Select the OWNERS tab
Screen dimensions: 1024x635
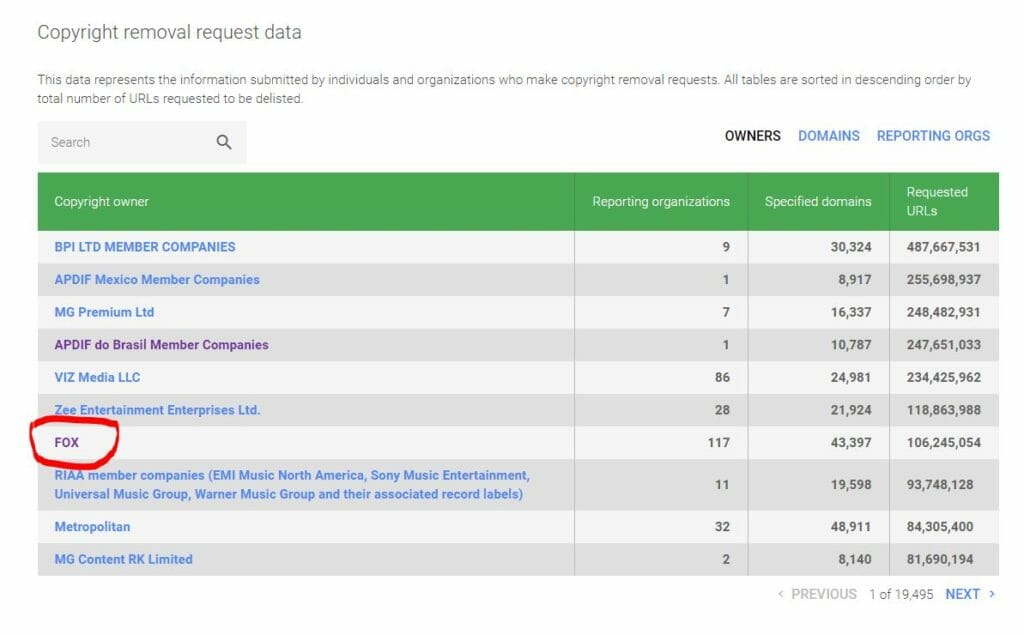(x=752, y=135)
